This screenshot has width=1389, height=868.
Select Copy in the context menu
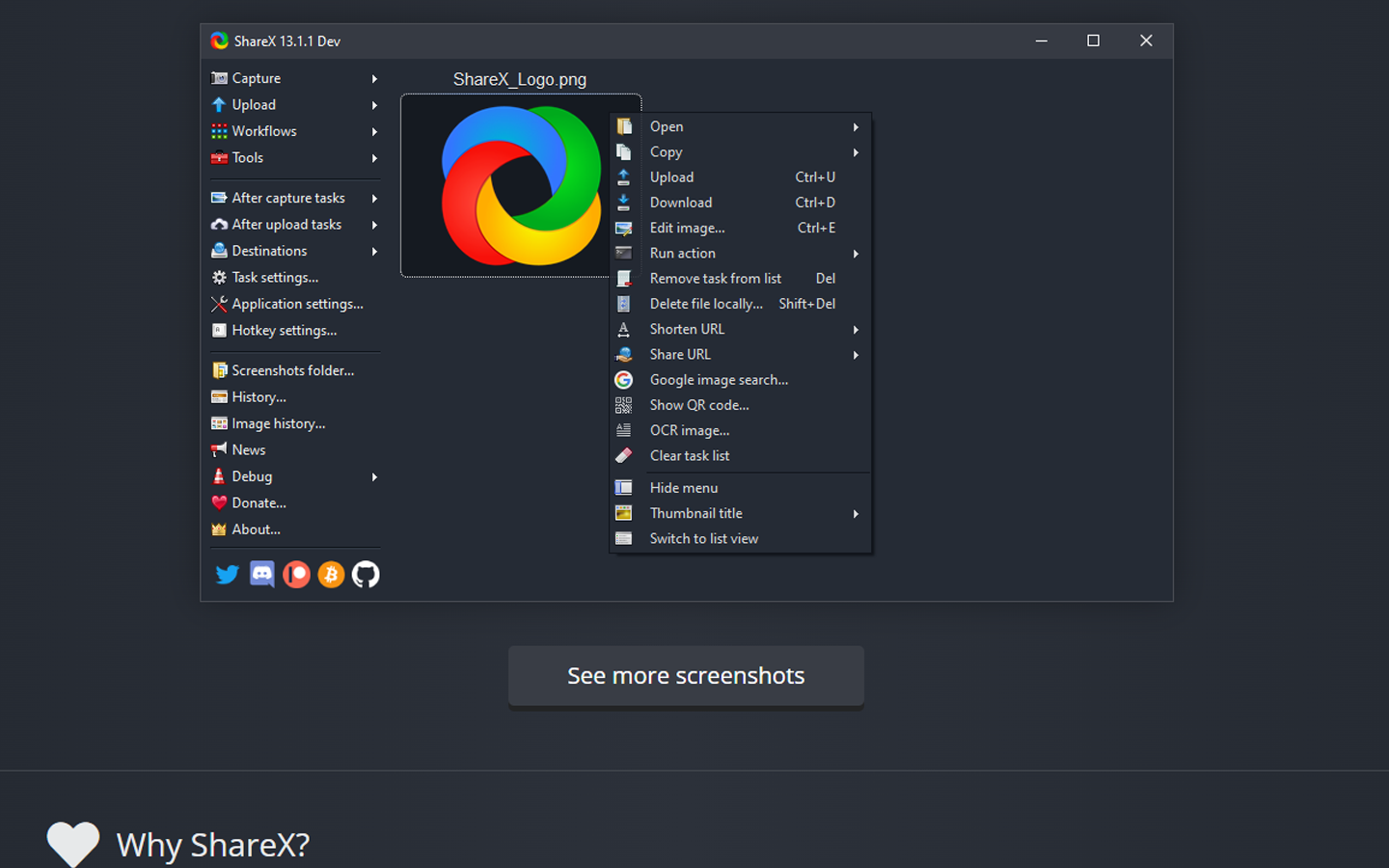coord(740,151)
